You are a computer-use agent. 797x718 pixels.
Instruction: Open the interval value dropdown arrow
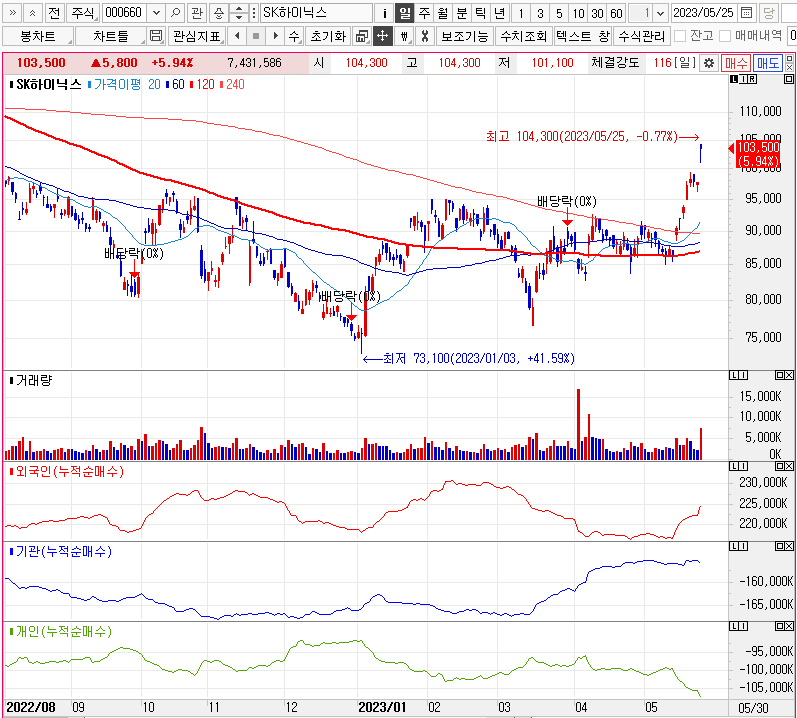pyautogui.click(x=660, y=13)
